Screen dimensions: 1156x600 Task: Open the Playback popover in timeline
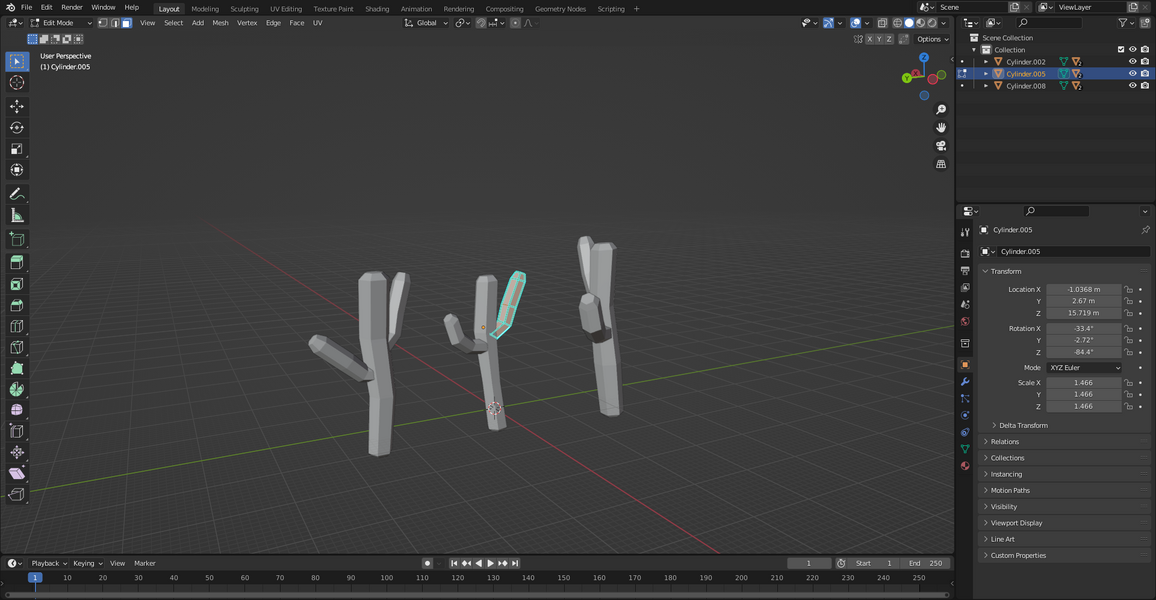[x=49, y=563]
